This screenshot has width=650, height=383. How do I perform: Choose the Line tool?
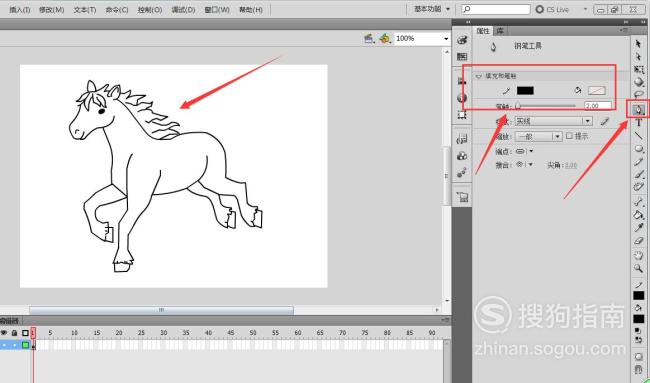pos(638,136)
